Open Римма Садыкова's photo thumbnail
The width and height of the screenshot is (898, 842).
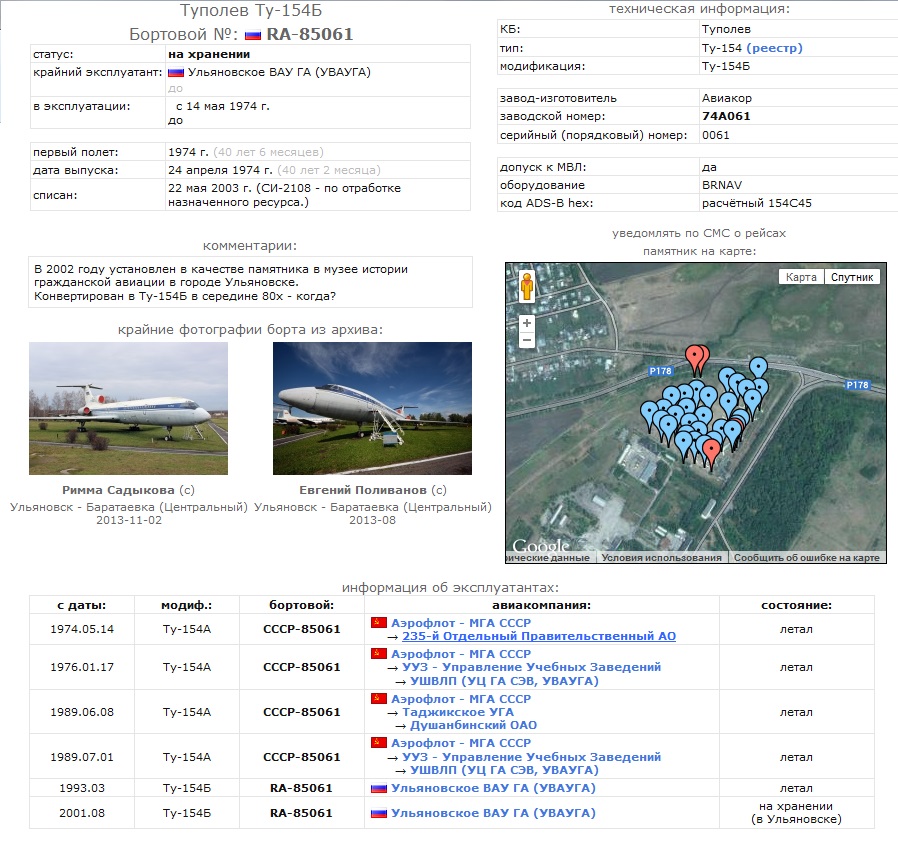pyautogui.click(x=128, y=407)
